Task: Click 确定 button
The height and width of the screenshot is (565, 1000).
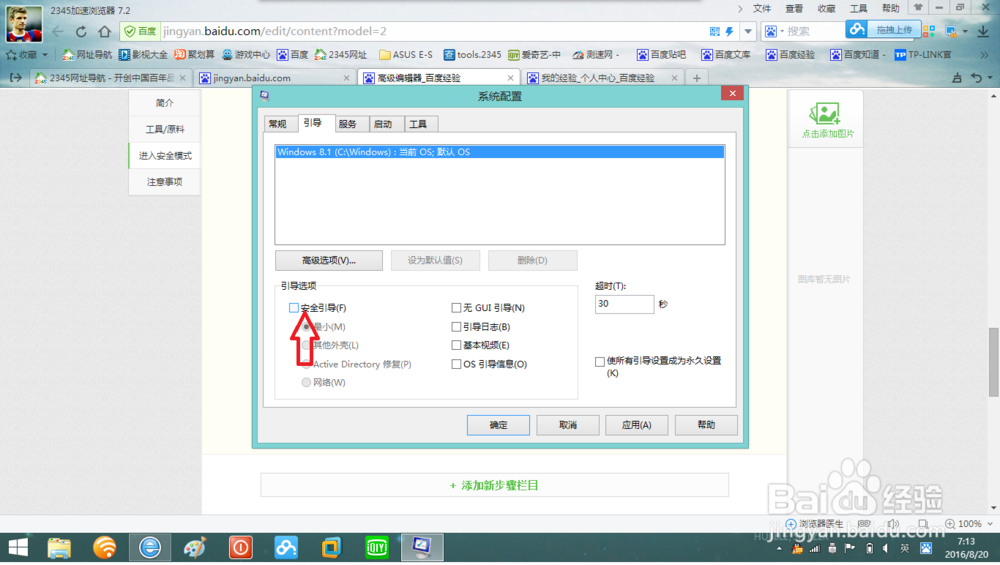Action: pyautogui.click(x=498, y=425)
